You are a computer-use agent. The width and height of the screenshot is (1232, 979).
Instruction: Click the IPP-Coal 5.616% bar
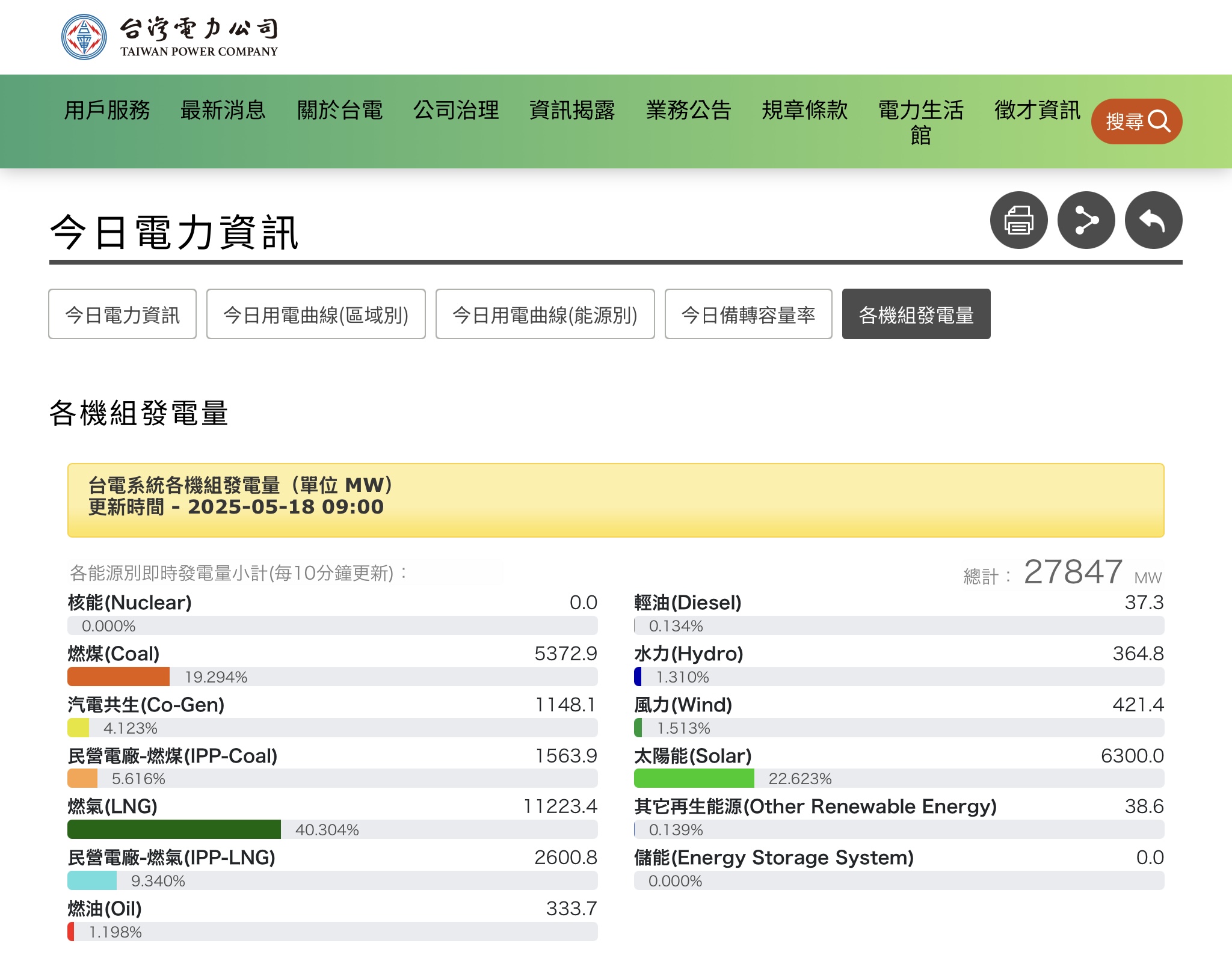click(333, 778)
